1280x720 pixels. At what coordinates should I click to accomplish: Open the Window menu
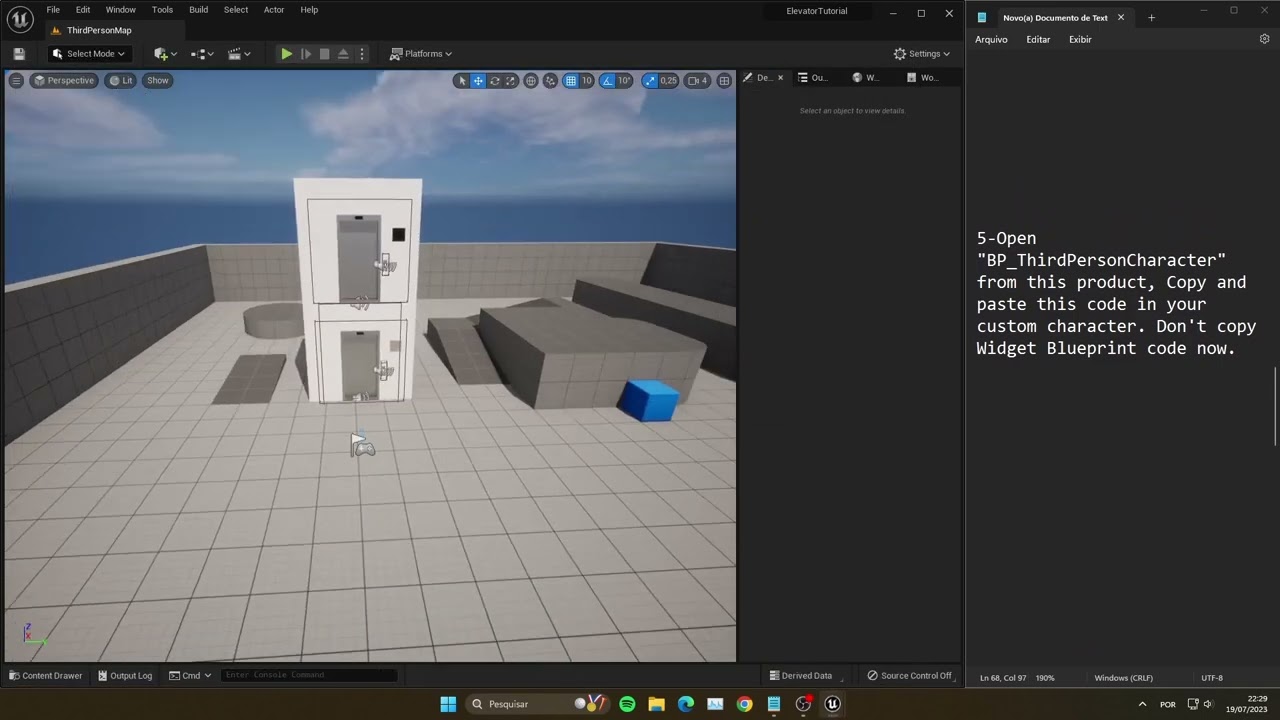pos(121,10)
